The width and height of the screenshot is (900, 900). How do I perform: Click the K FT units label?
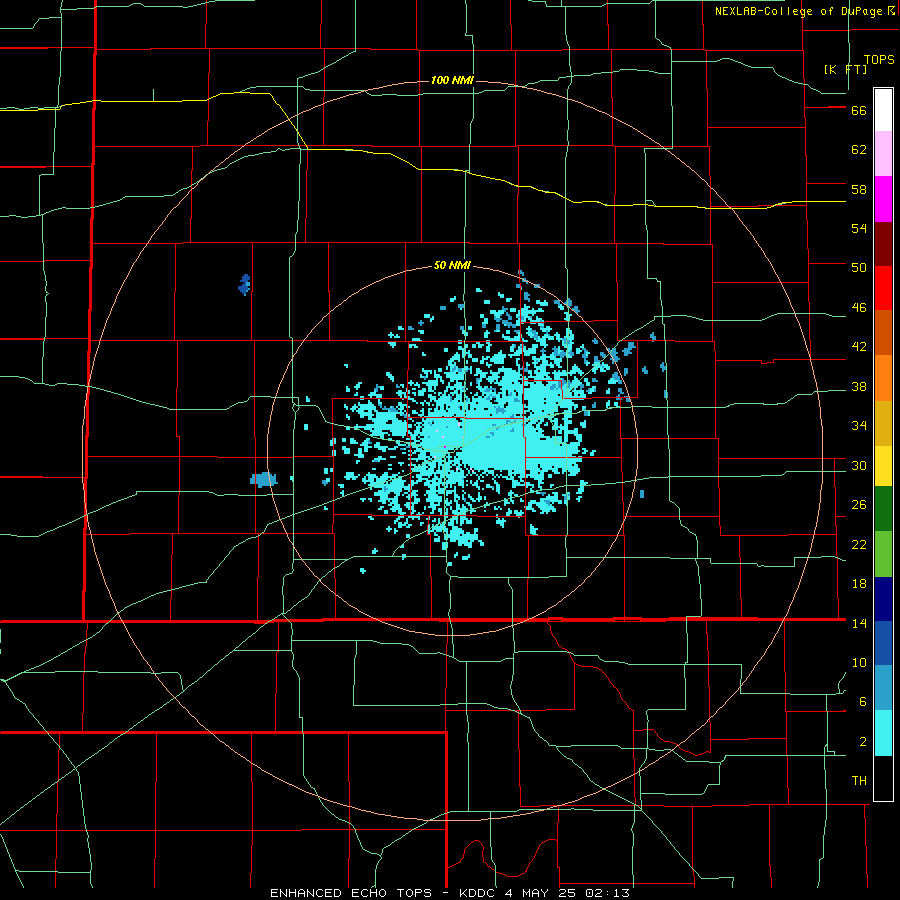[845, 69]
